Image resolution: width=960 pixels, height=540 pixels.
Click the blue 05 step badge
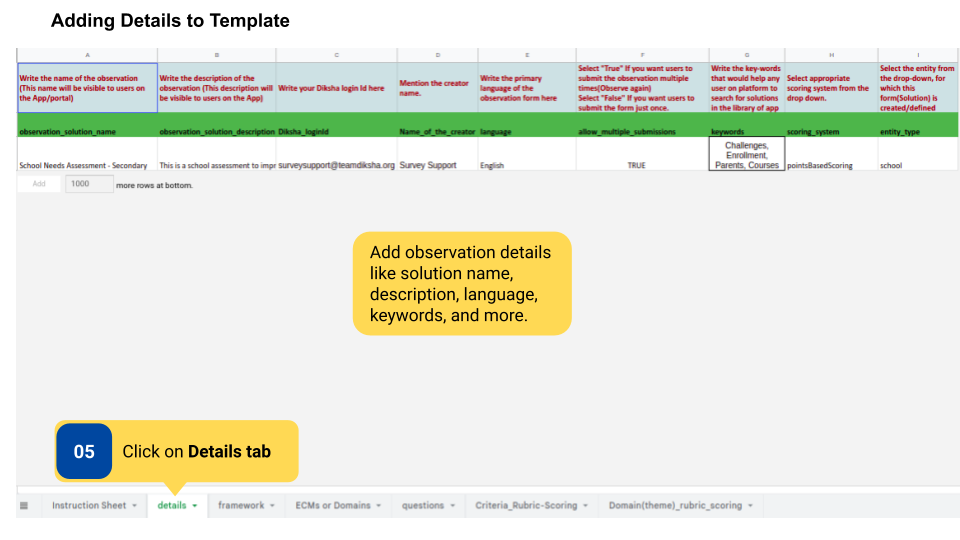[x=84, y=452]
